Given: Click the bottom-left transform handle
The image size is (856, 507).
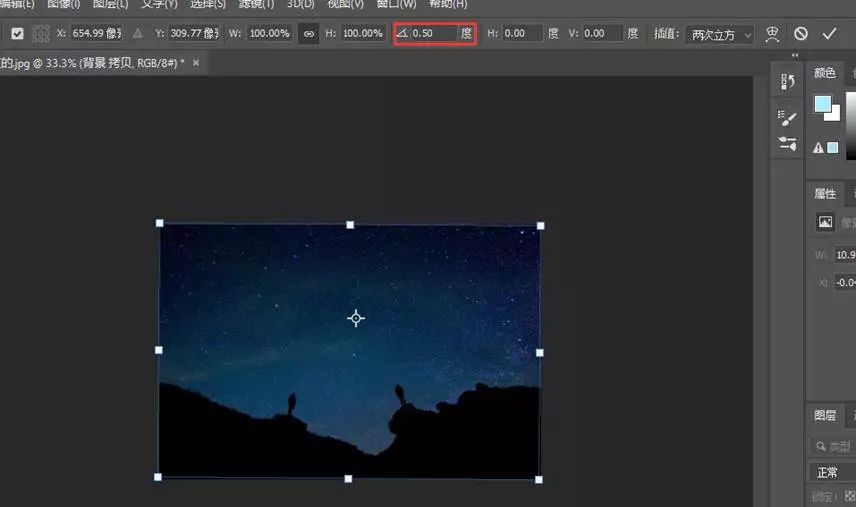Looking at the screenshot, I should 158,477.
